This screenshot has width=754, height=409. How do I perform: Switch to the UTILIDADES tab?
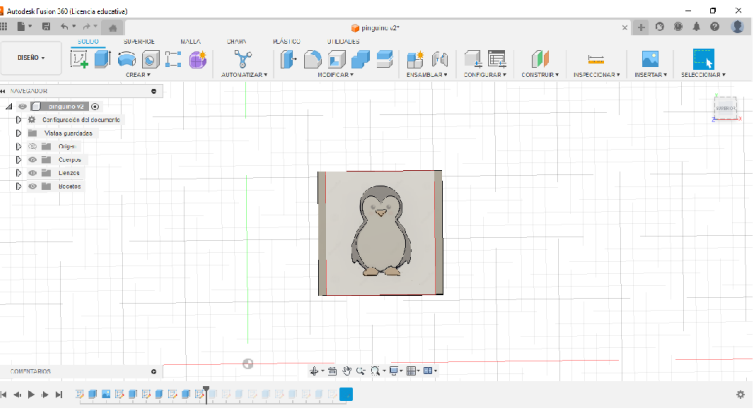click(343, 42)
